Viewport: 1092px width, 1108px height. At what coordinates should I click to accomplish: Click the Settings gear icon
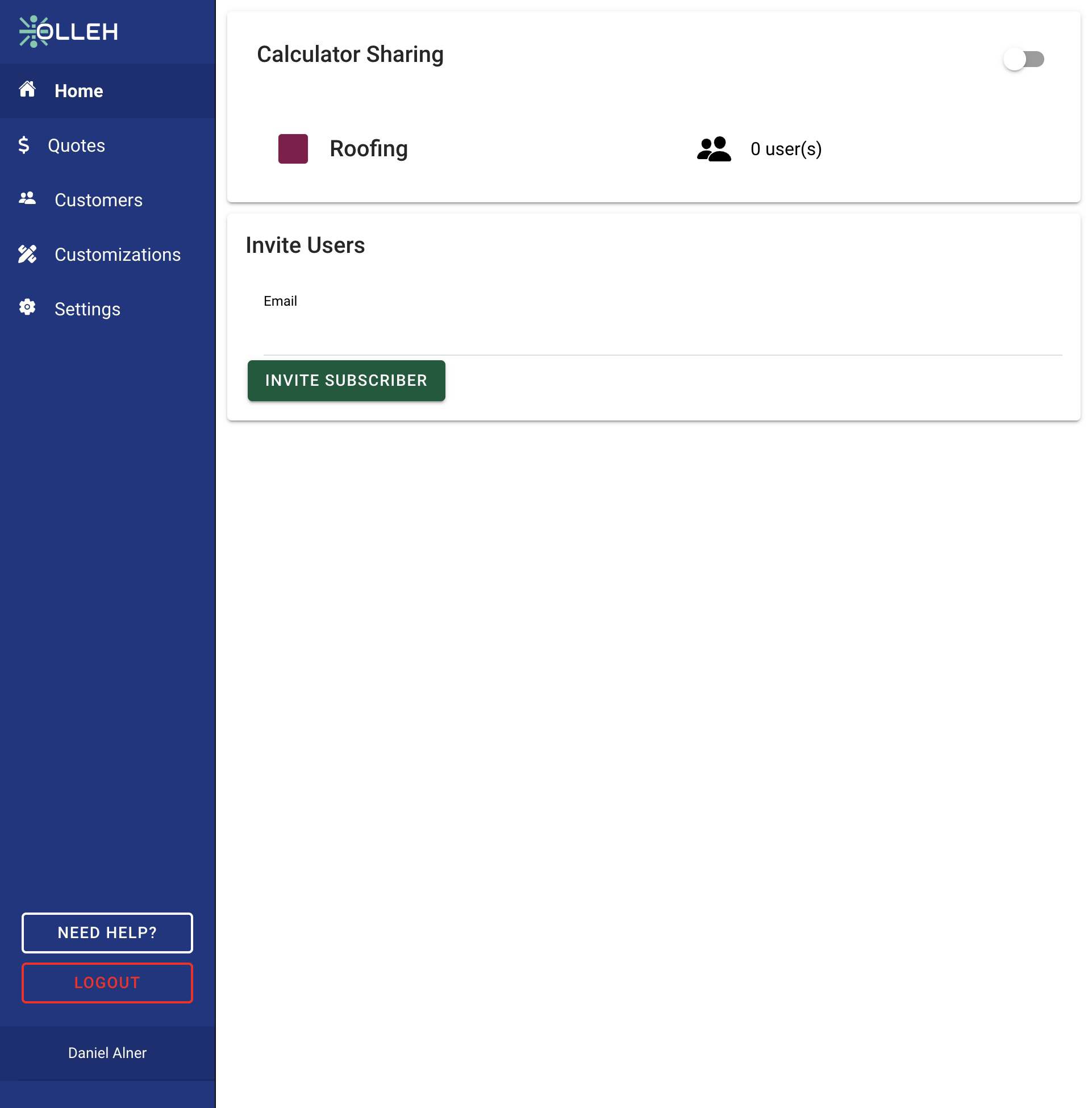[27, 308]
